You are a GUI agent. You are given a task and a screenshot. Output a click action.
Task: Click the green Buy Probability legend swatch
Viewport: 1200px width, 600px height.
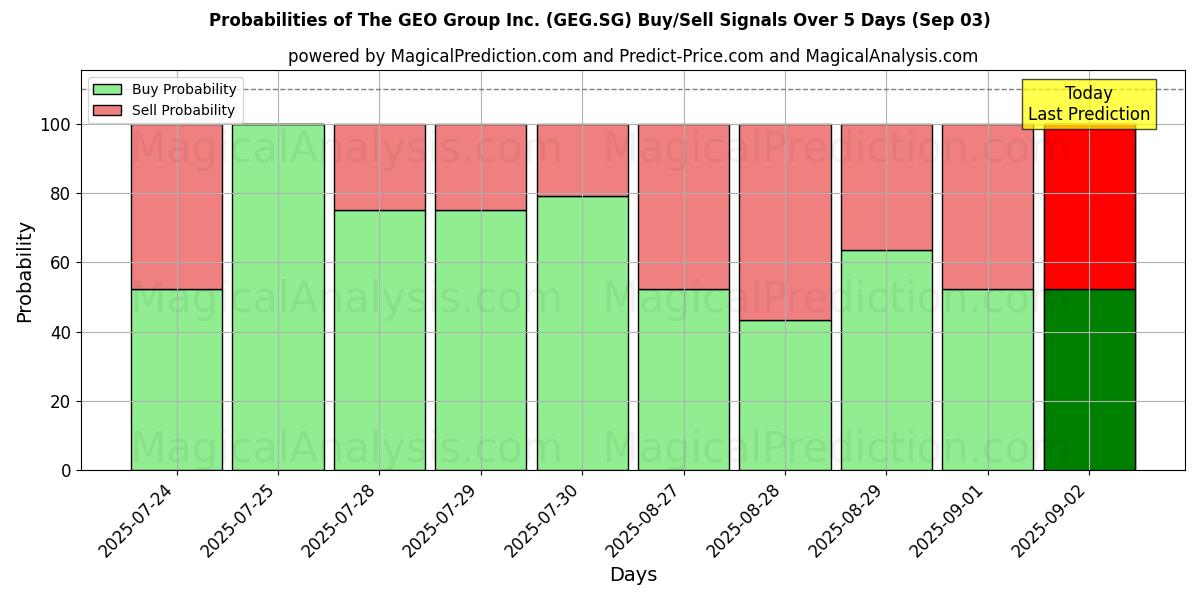click(x=107, y=90)
